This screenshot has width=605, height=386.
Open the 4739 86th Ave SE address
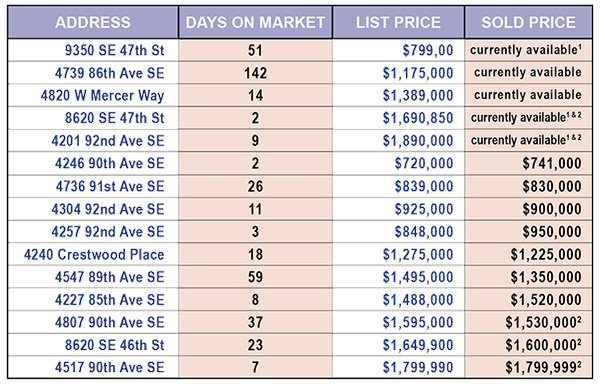109,73
